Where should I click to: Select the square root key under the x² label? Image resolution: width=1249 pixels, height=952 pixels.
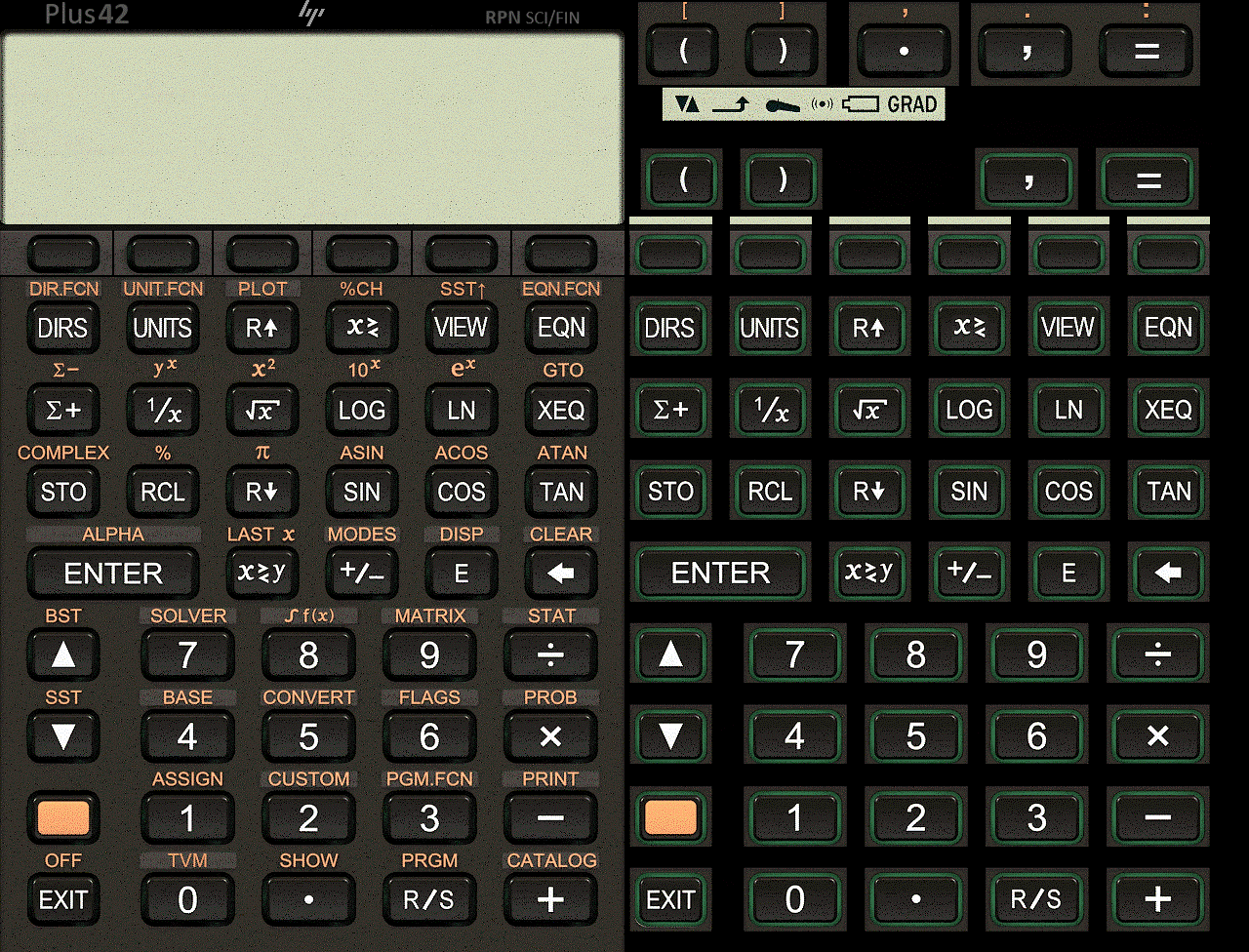point(262,410)
